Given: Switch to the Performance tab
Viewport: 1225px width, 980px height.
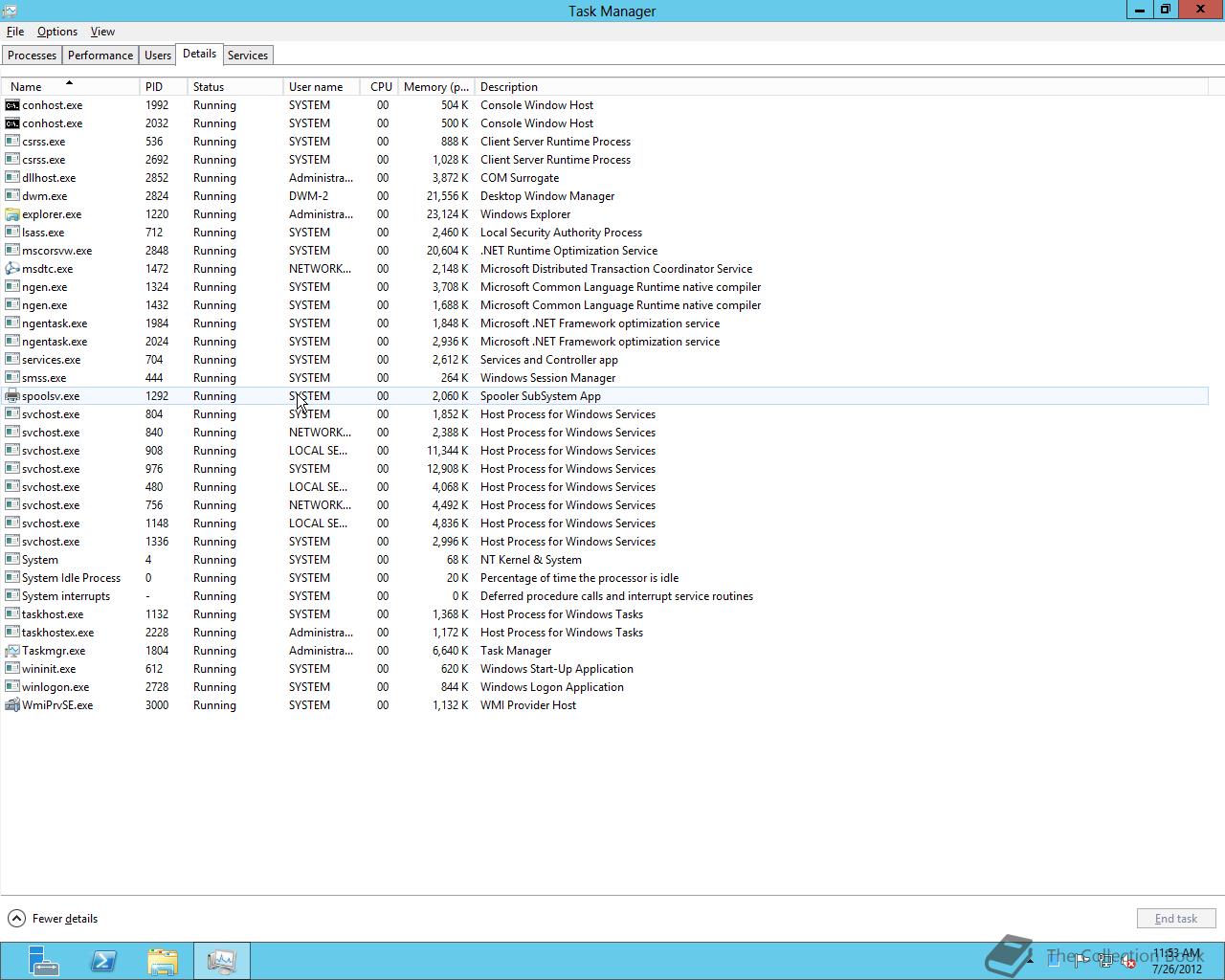Looking at the screenshot, I should pyautogui.click(x=100, y=56).
